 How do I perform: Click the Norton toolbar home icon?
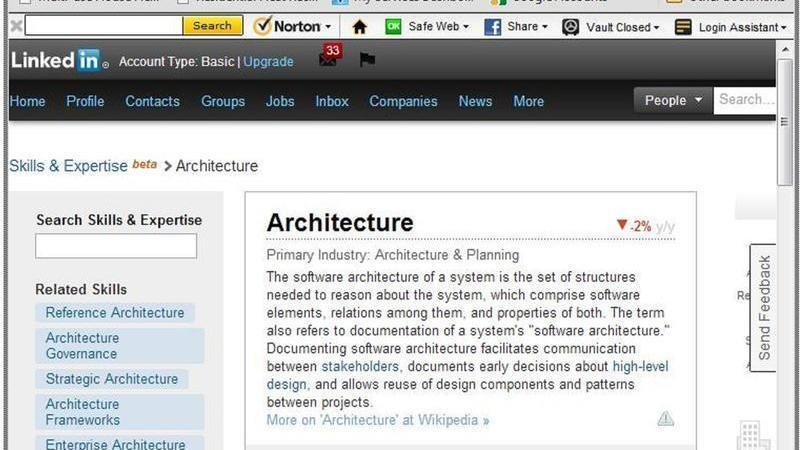tap(359, 27)
